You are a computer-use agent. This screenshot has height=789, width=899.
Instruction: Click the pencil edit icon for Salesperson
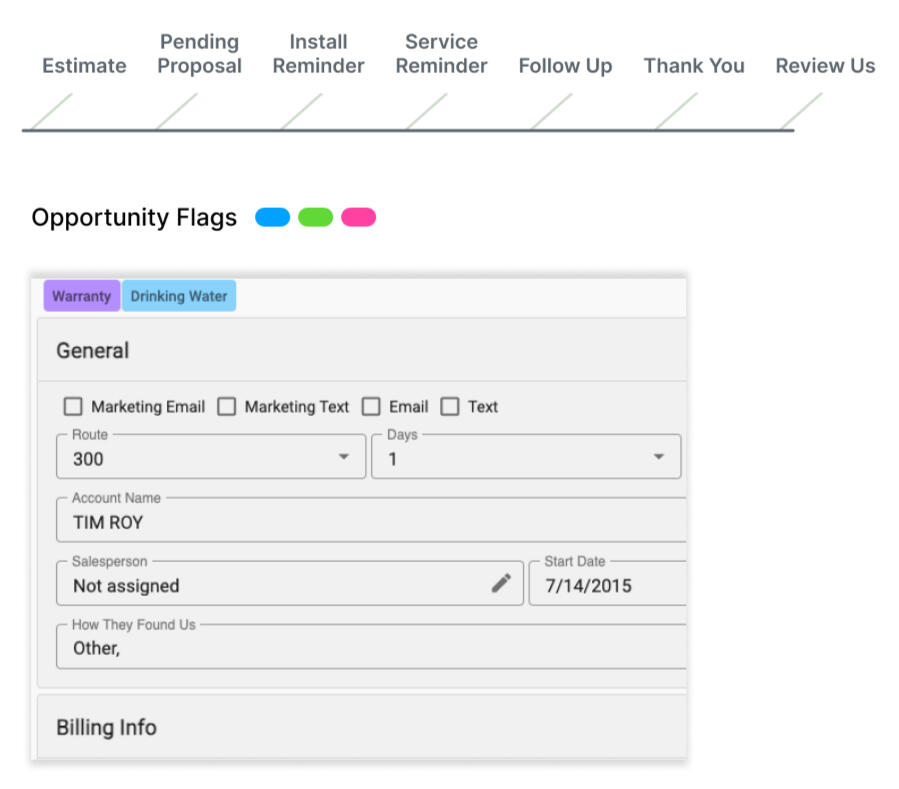pyautogui.click(x=501, y=584)
